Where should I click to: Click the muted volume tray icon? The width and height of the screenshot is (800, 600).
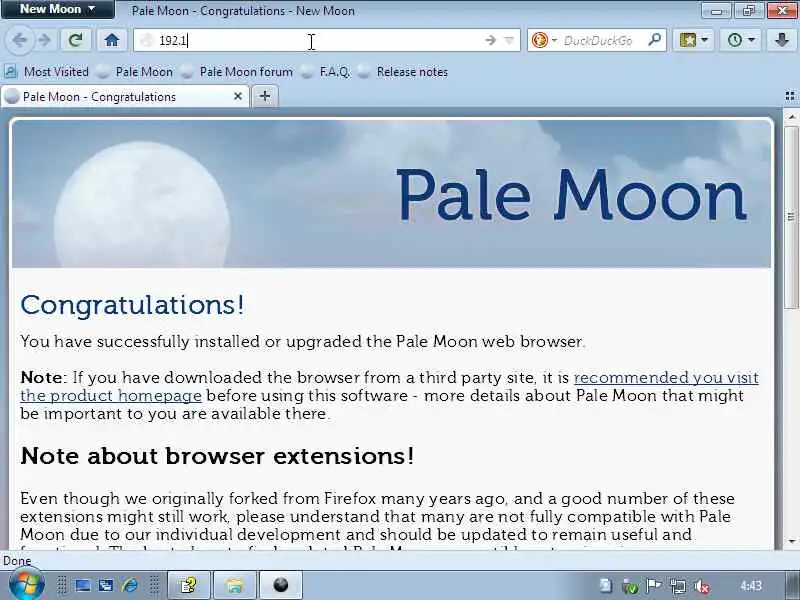point(702,586)
